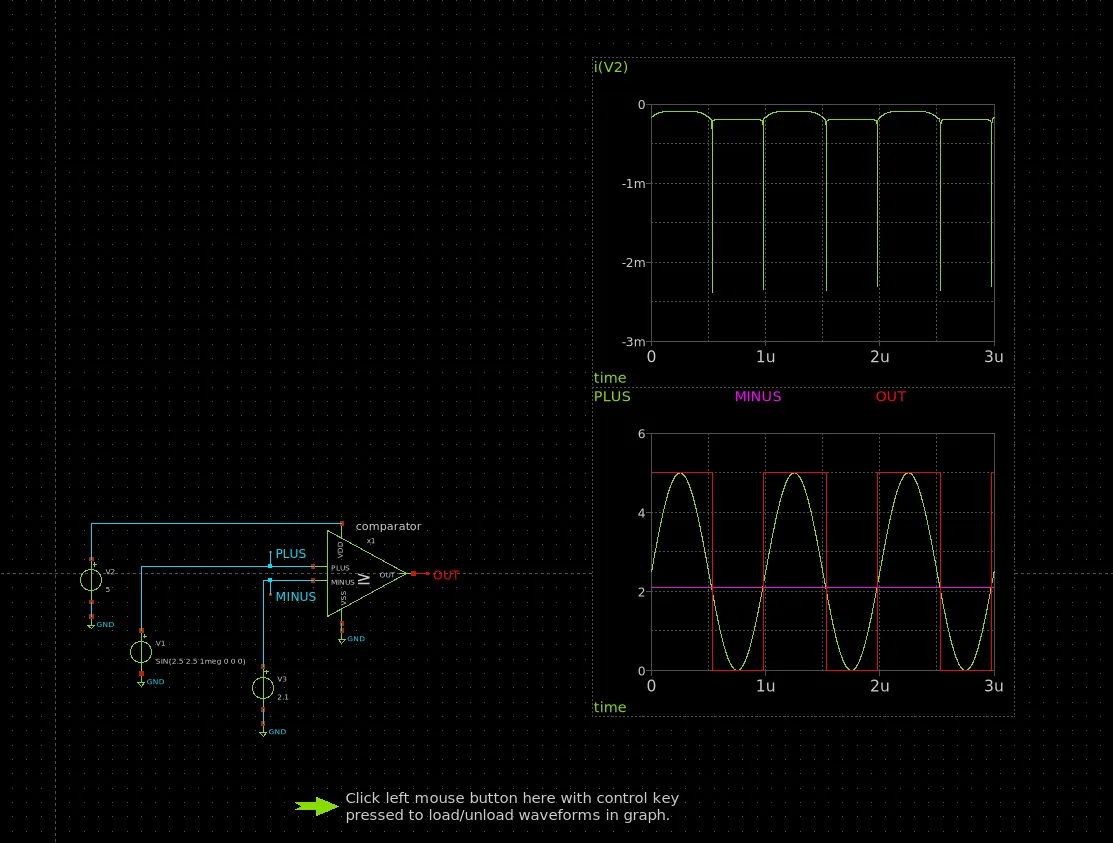Image resolution: width=1113 pixels, height=843 pixels.
Task: Select the V3 voltage source symbol
Action: click(263, 688)
